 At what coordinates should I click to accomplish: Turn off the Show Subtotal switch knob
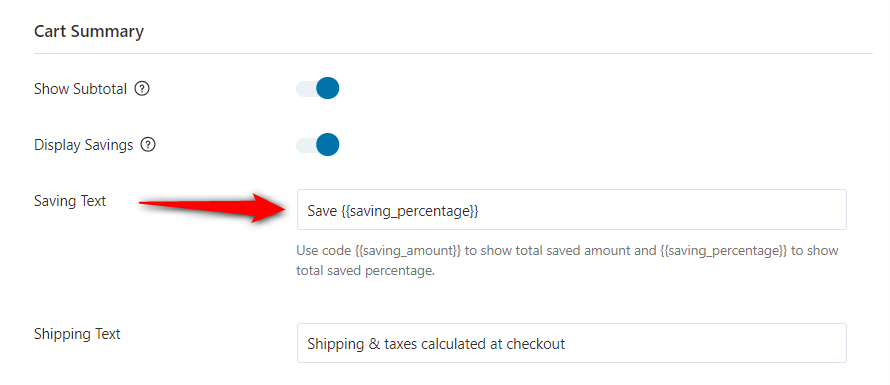pos(328,89)
